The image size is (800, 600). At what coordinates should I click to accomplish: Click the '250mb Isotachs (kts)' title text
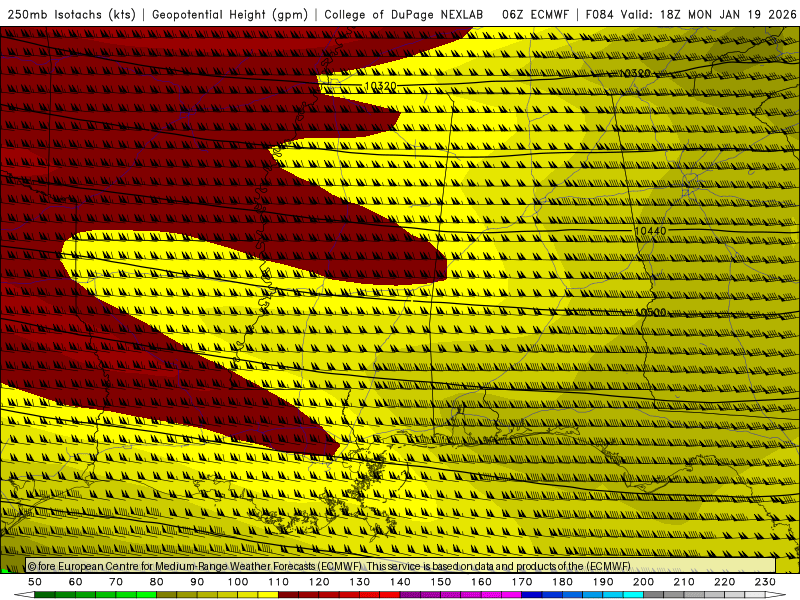pos(71,14)
